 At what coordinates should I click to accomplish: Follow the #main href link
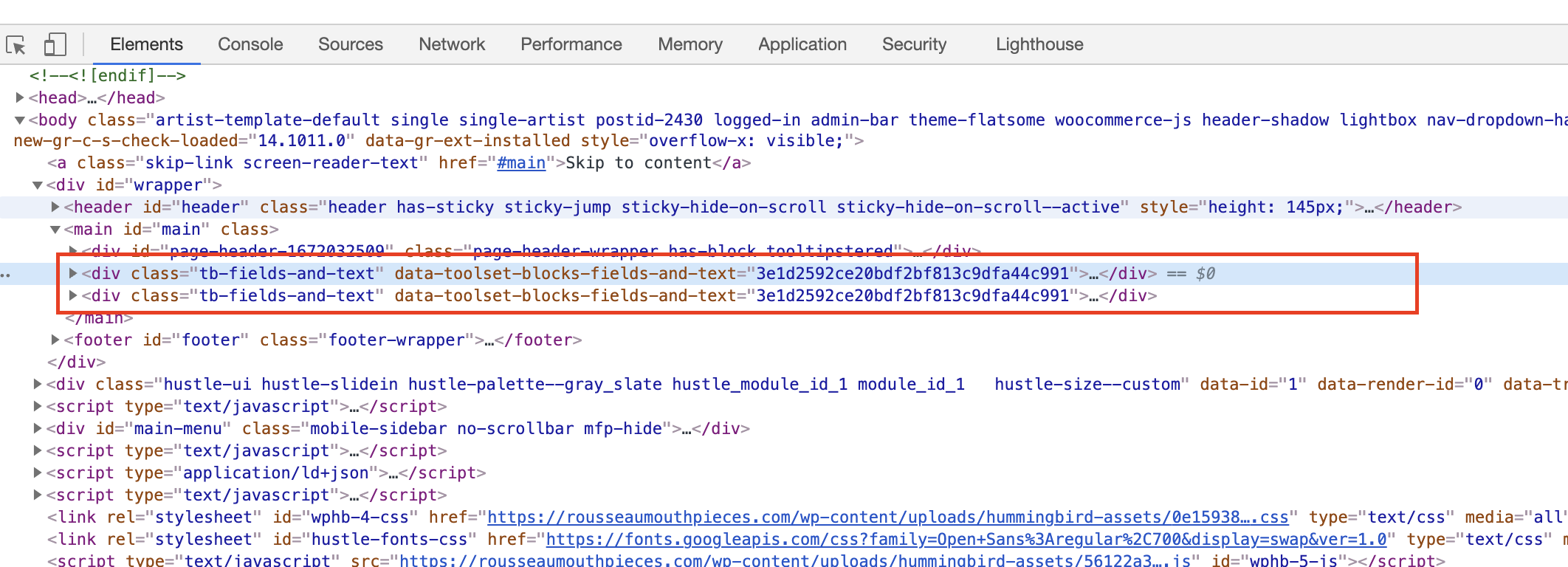[521, 162]
